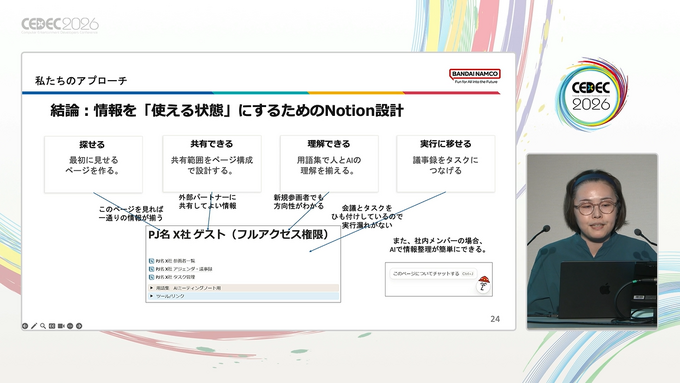Click the 理解できる card
The height and width of the screenshot is (383, 680).
(x=329, y=164)
